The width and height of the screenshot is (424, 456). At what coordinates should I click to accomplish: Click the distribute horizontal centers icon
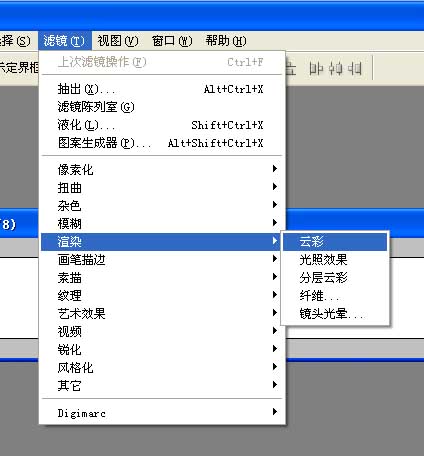[336, 68]
